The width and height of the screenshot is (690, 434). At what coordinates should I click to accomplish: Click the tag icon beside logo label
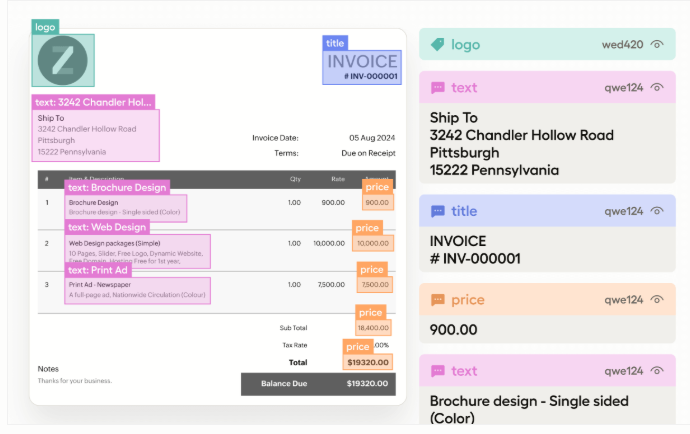click(437, 44)
